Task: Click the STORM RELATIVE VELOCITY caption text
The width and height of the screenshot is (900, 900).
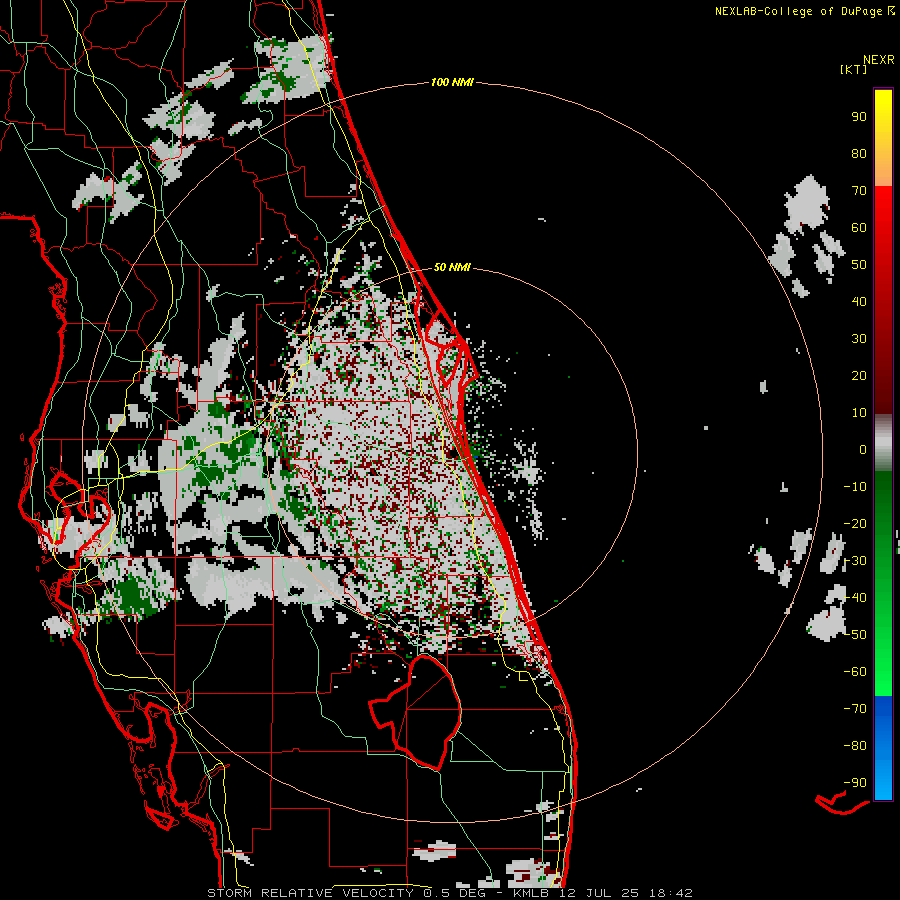Action: 311,893
